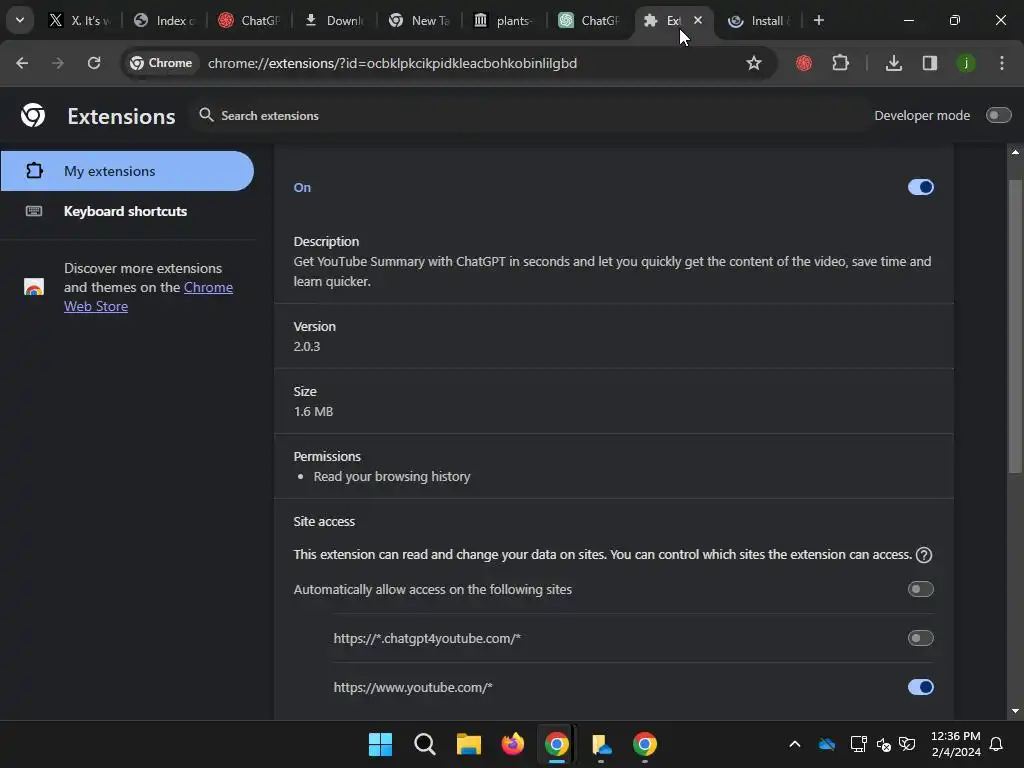Switch to the Index tab
This screenshot has width=1024, height=768.
pyautogui.click(x=165, y=20)
